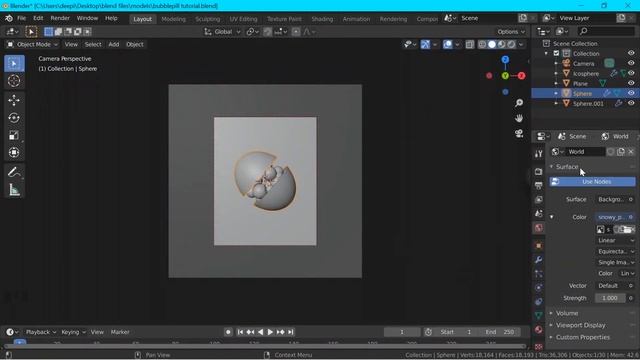Select the 3D Cursor tool
Image resolution: width=640 pixels, height=360 pixels.
point(14,81)
